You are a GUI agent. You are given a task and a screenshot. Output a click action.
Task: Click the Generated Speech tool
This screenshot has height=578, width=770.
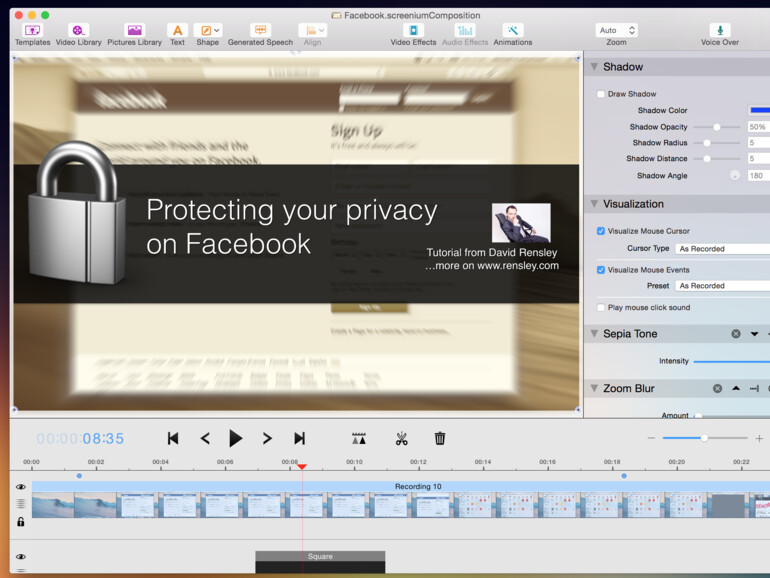pyautogui.click(x=260, y=35)
